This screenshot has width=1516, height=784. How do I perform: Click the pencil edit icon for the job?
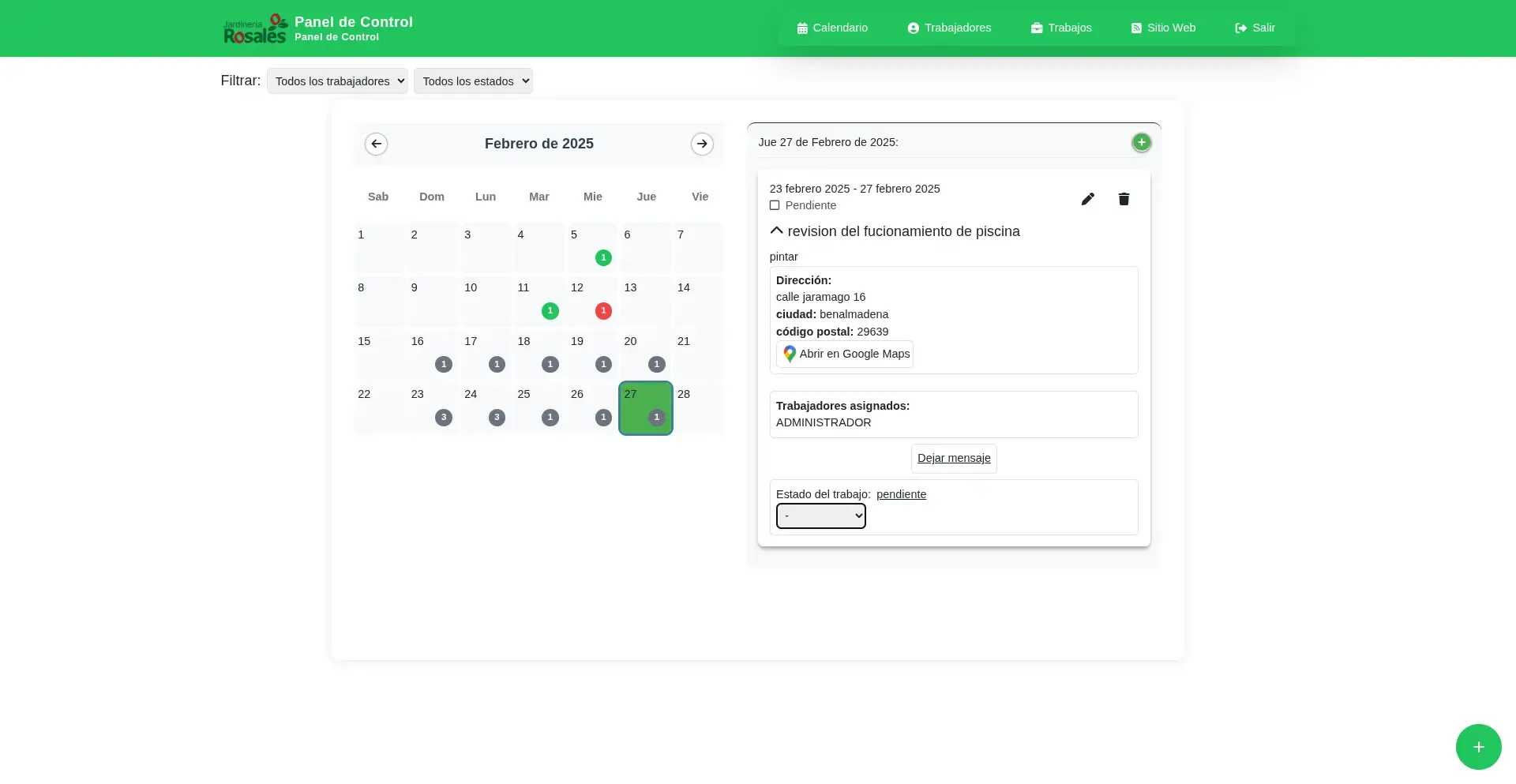coord(1087,199)
